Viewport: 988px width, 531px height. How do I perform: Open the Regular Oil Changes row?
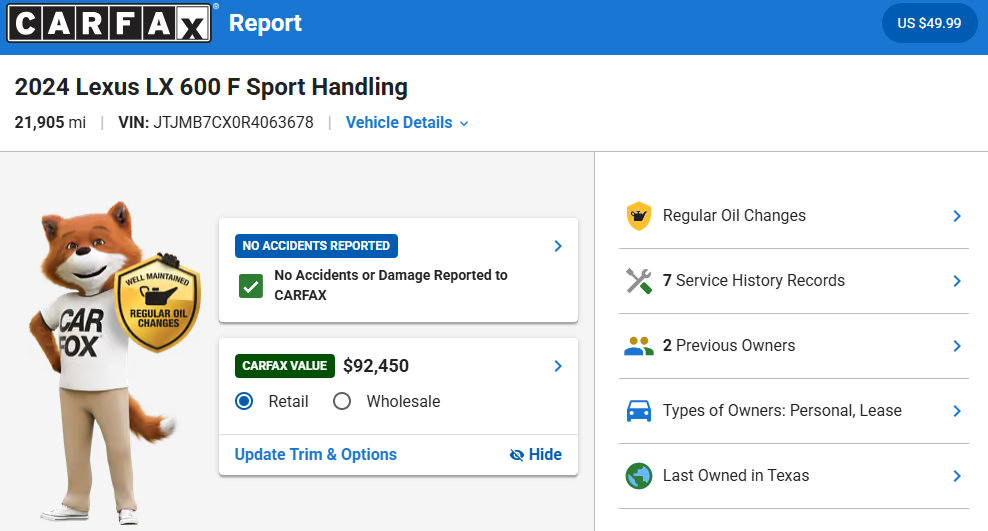pyautogui.click(x=794, y=216)
